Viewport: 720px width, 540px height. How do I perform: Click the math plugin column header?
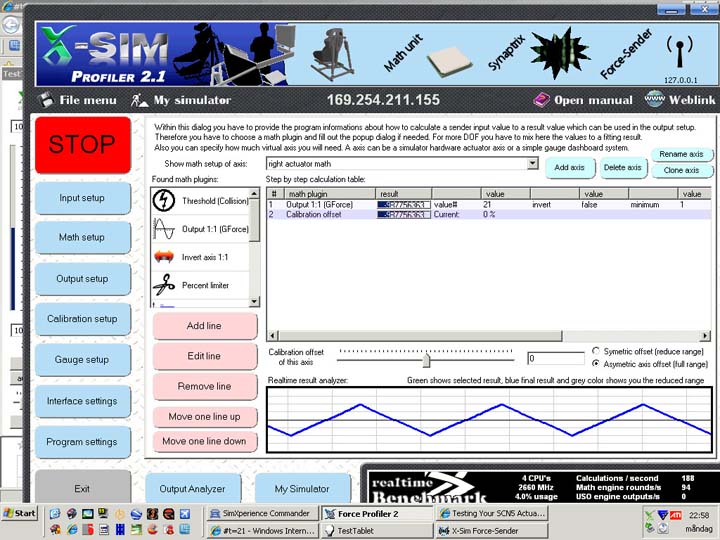330,194
